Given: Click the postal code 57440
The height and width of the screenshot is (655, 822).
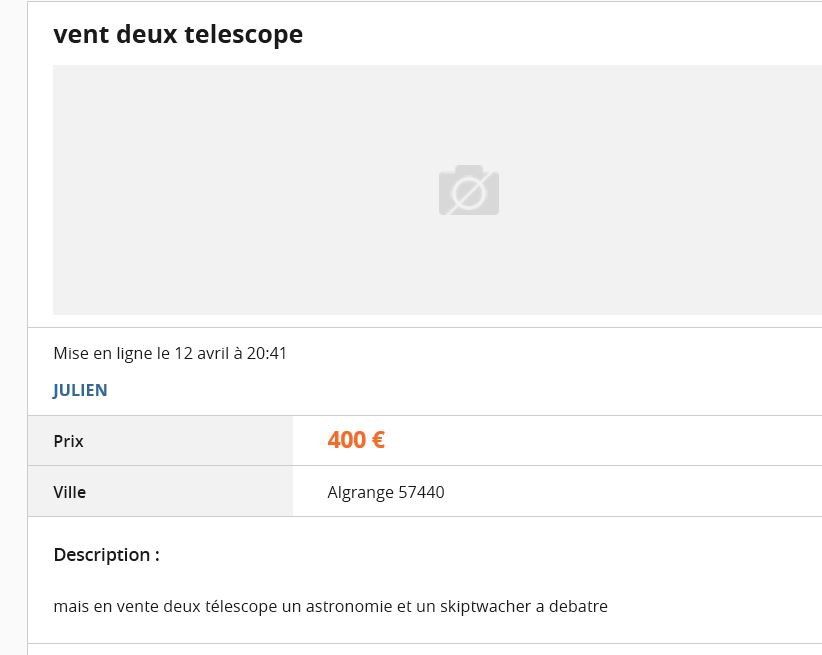Looking at the screenshot, I should (421, 492).
